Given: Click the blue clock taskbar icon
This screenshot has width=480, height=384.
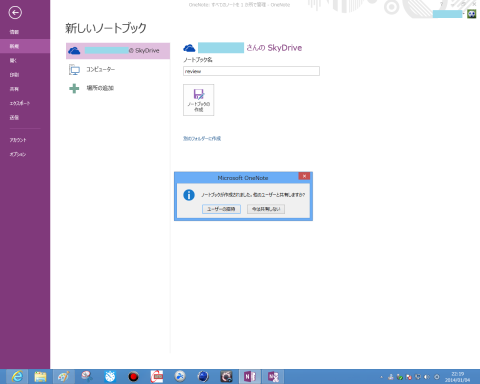Looking at the screenshot, I should click(110, 377).
